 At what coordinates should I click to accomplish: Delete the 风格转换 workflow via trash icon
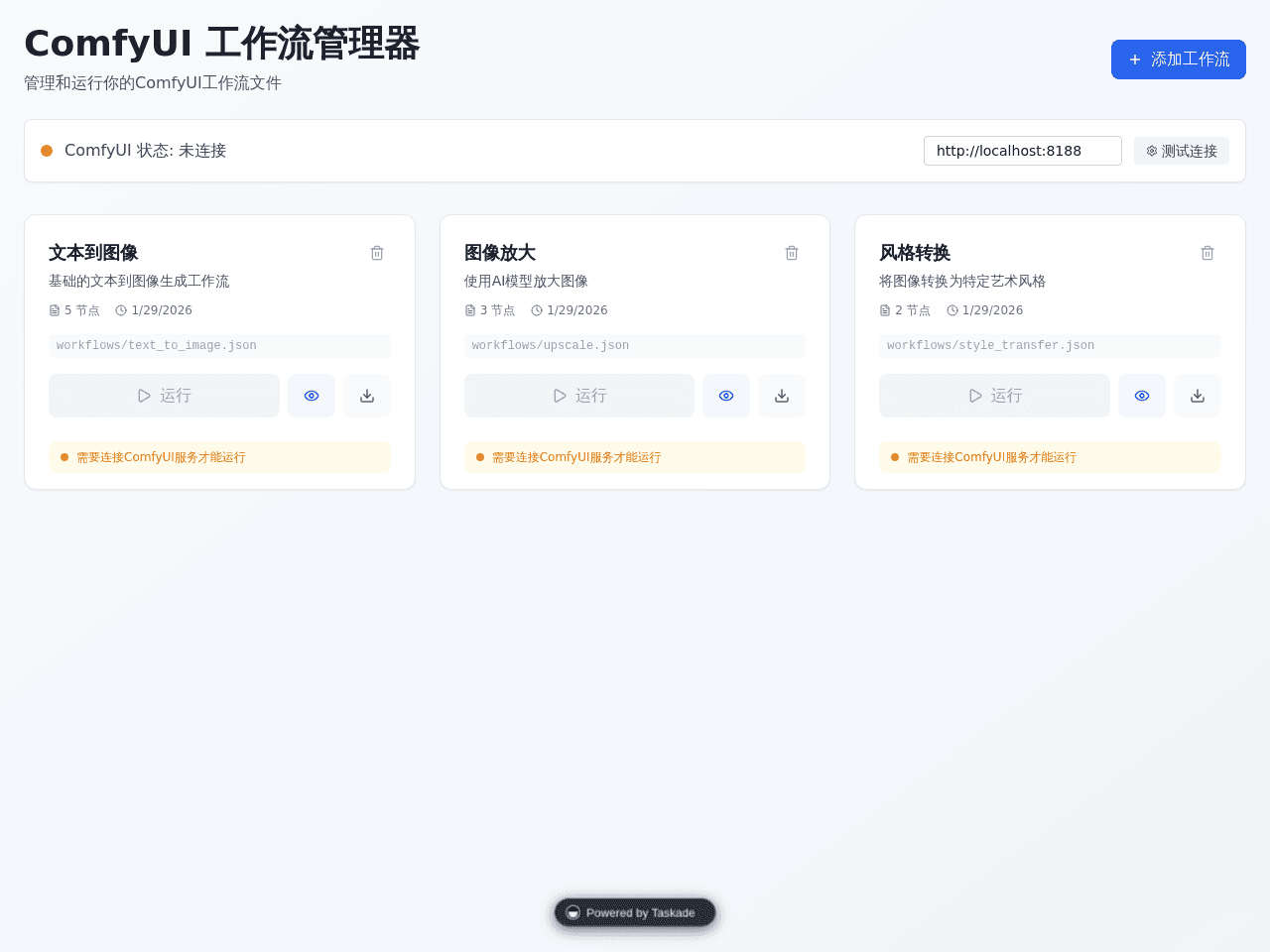tap(1207, 253)
